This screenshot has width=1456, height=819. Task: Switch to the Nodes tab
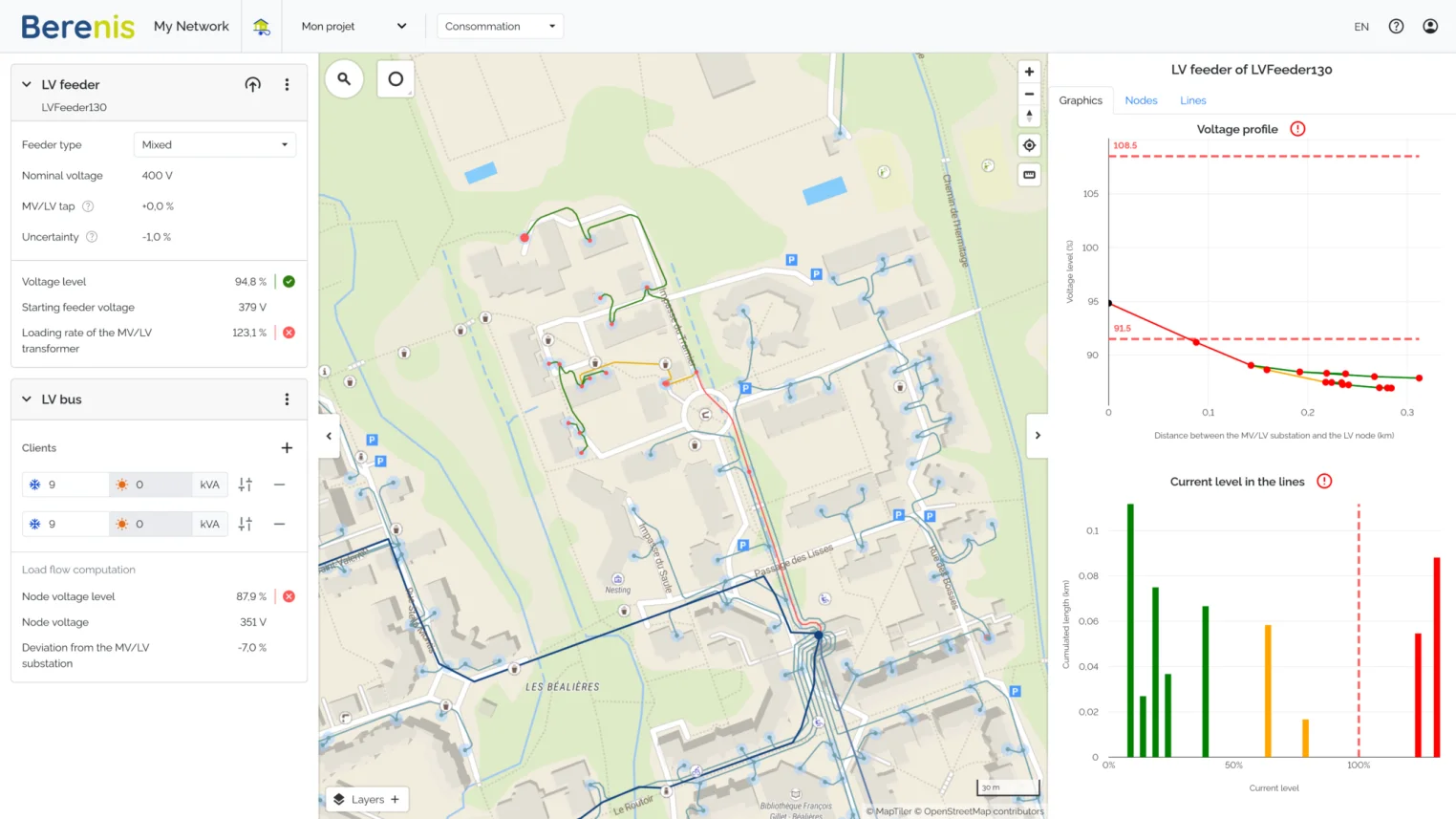click(x=1141, y=100)
